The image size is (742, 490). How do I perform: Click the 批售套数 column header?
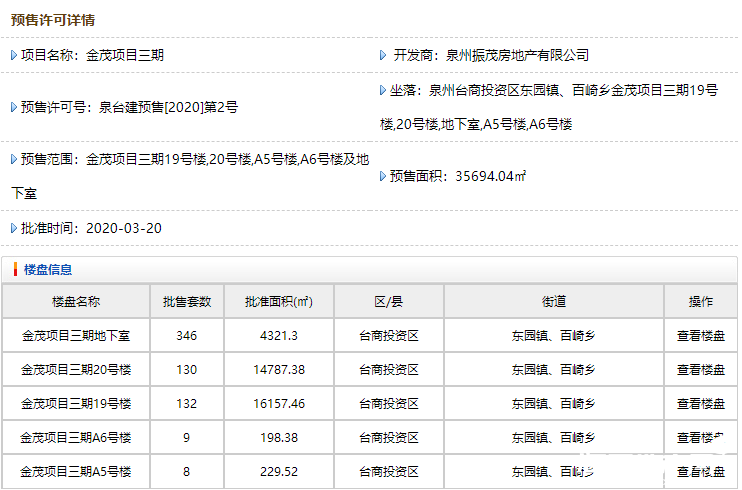click(x=187, y=302)
